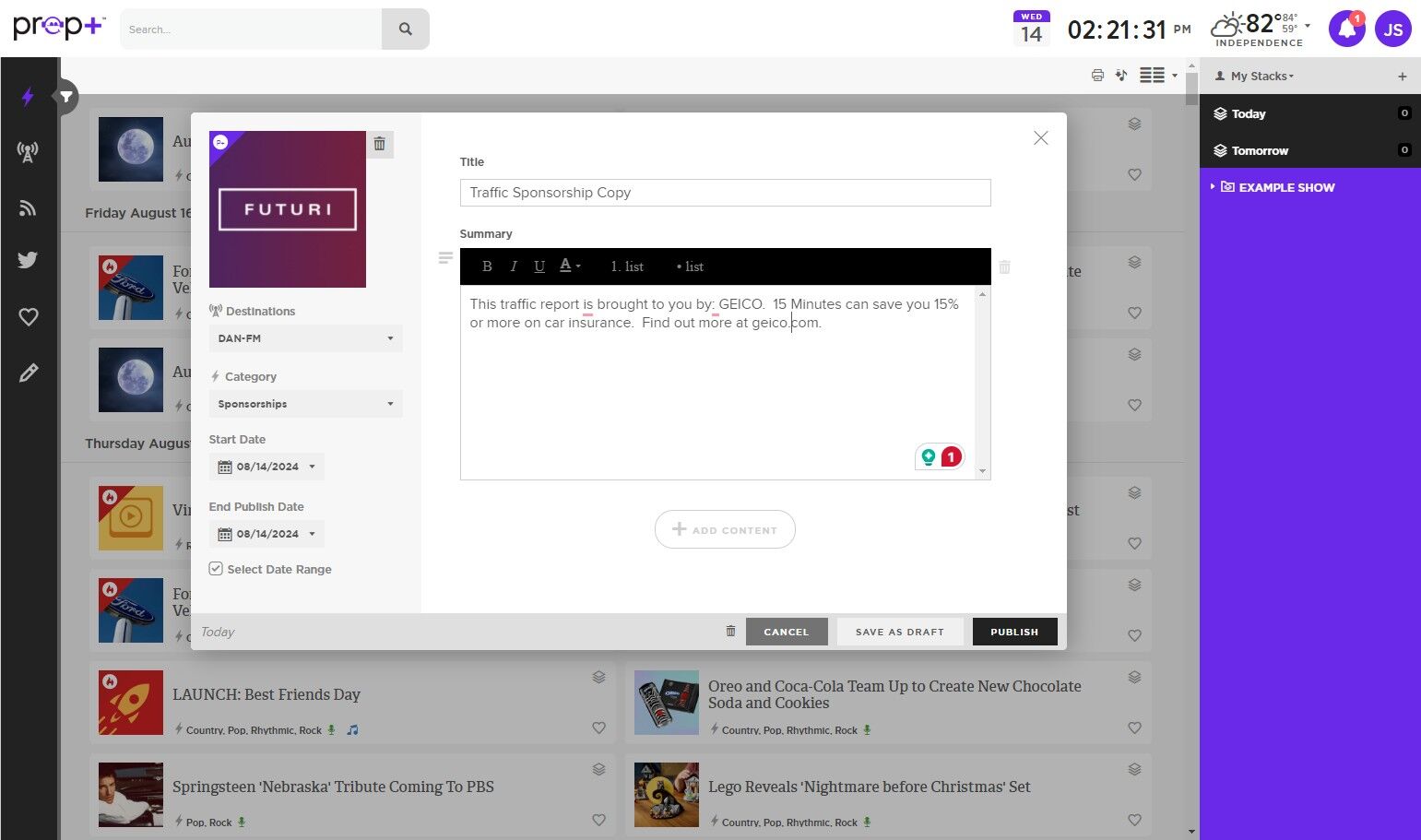The image size is (1421, 840).
Task: Toggle bold formatting in summary editor
Action: click(487, 266)
